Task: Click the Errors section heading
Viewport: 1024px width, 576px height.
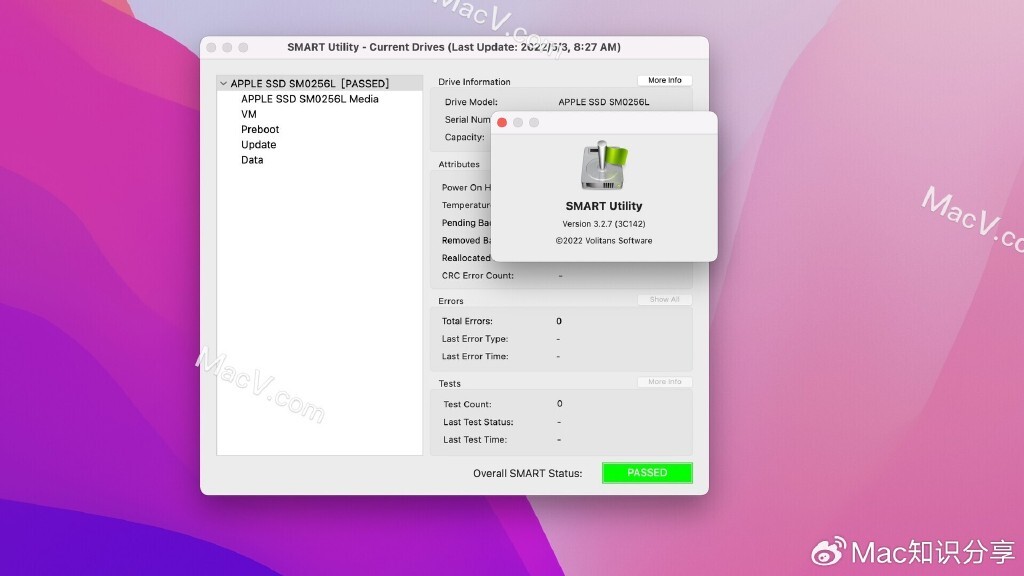Action: pos(451,301)
